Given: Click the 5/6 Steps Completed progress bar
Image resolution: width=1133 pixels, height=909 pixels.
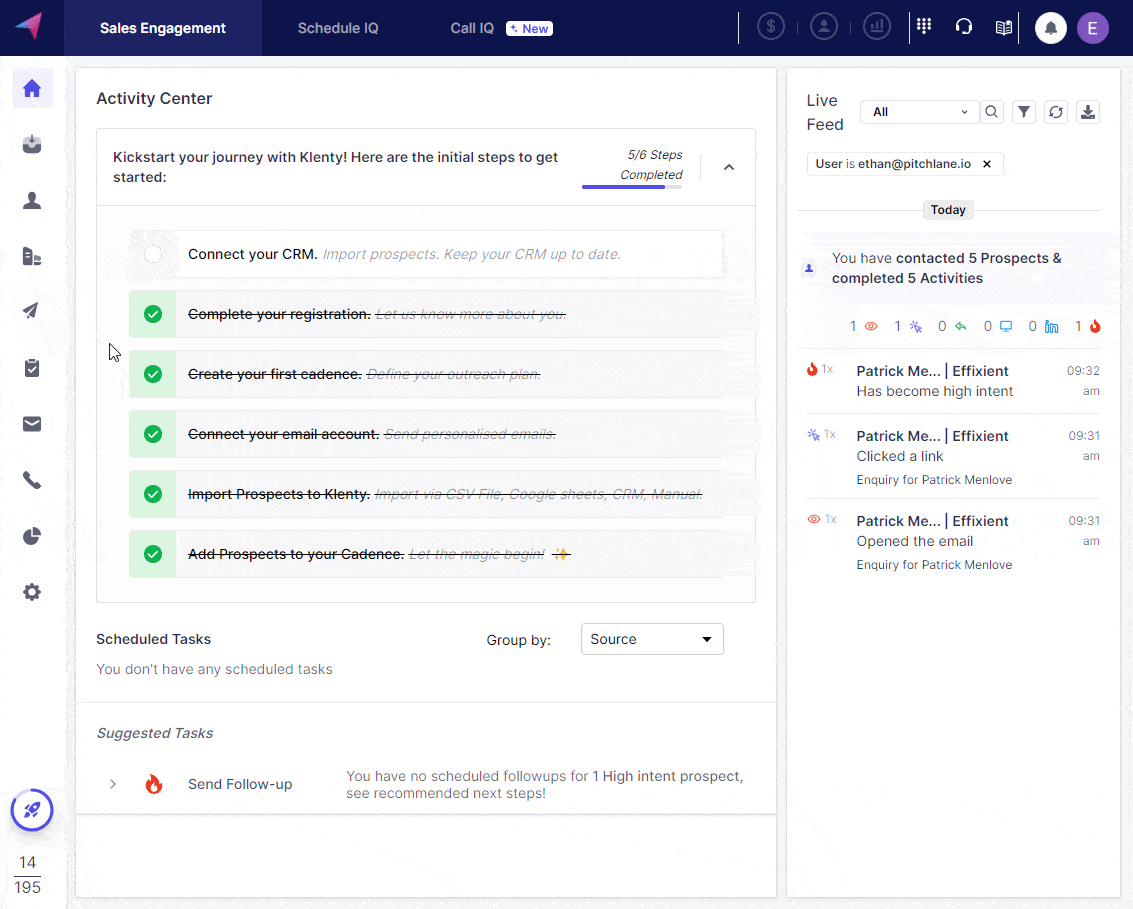Looking at the screenshot, I should tap(632, 187).
